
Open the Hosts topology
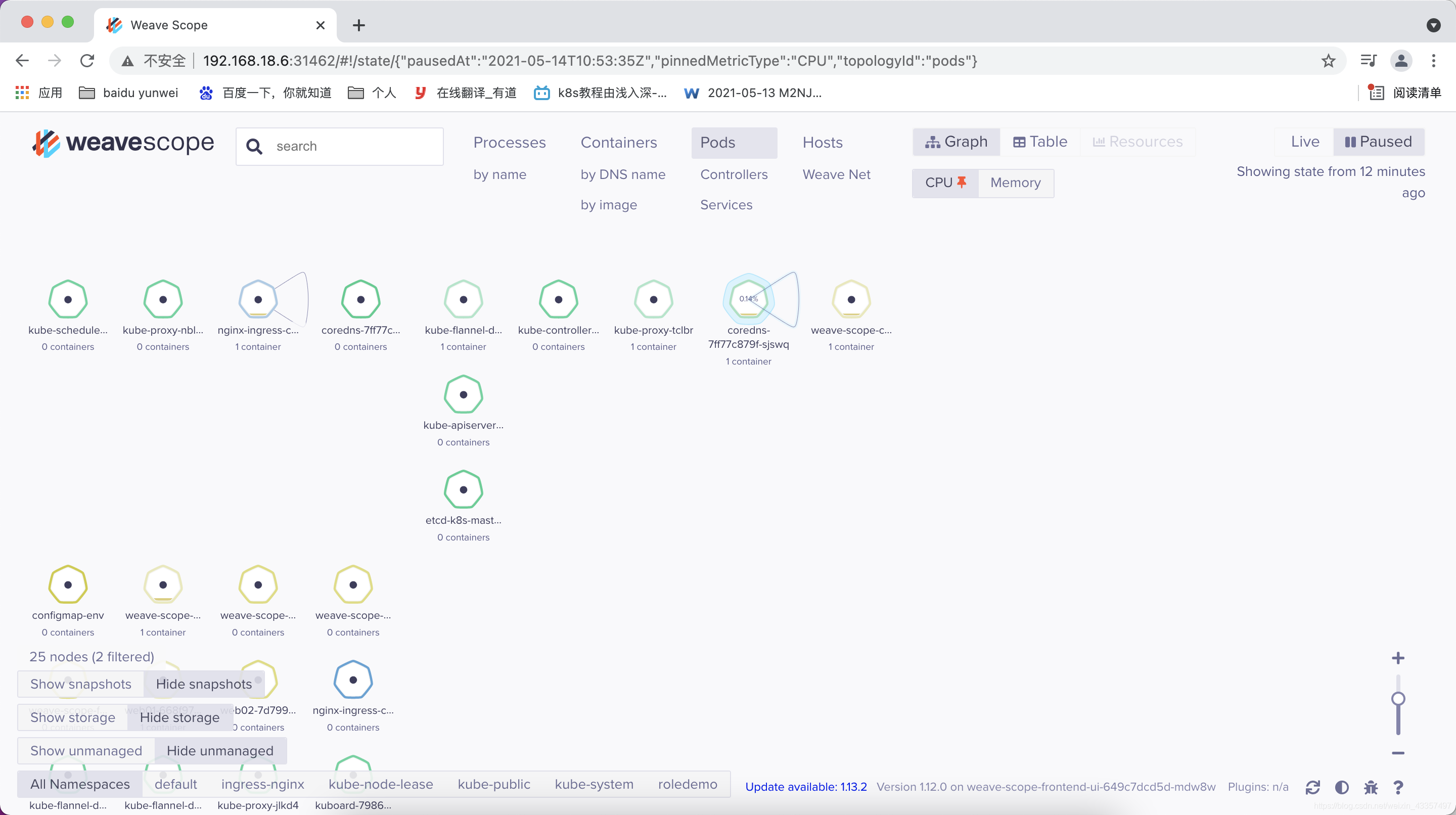(x=823, y=143)
